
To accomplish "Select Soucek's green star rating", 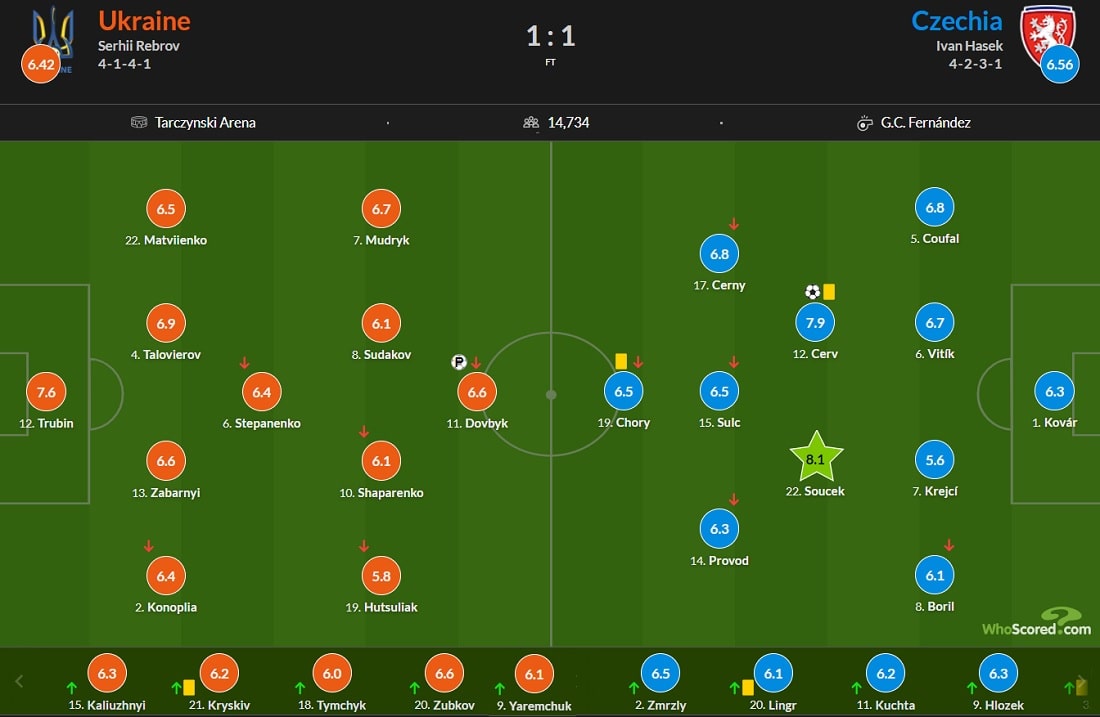I will [816, 458].
